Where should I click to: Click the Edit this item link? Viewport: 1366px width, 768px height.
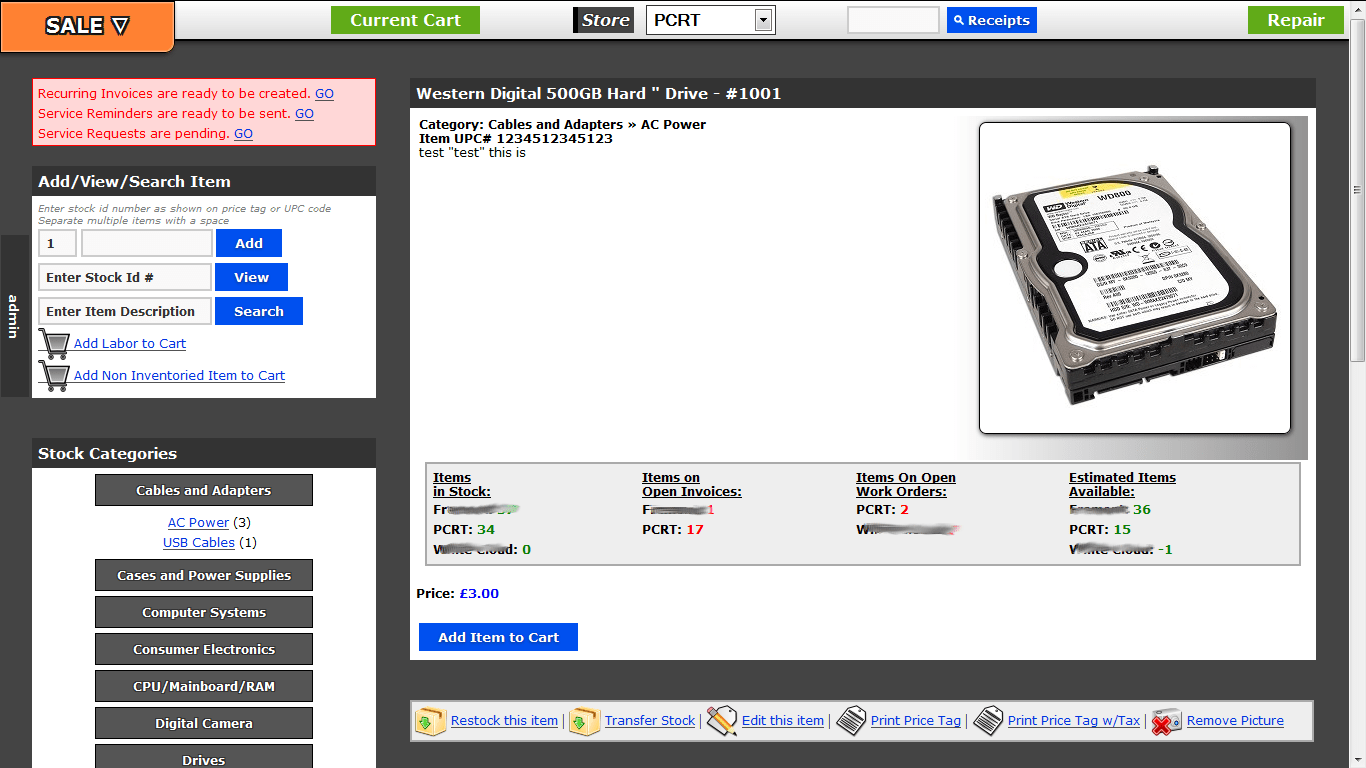783,721
